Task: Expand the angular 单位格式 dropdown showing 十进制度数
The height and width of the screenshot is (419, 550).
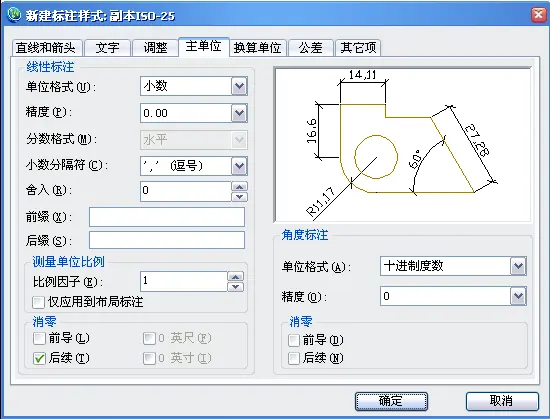Action: tap(453, 266)
